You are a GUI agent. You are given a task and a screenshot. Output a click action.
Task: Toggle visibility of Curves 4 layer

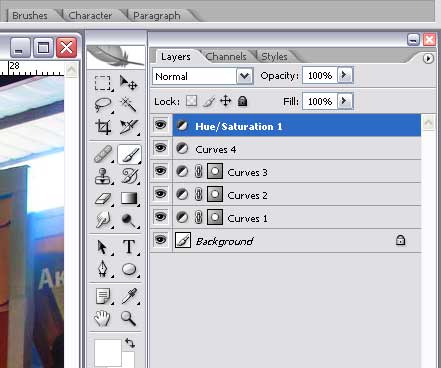[160, 147]
